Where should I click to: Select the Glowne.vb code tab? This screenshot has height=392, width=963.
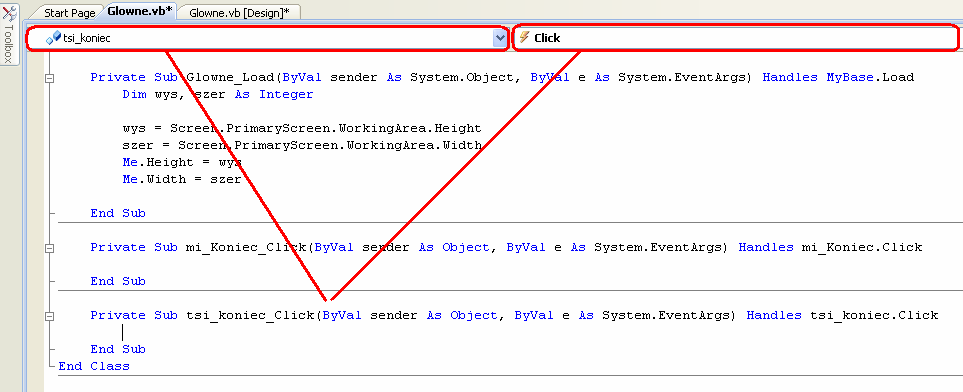pyautogui.click(x=140, y=11)
